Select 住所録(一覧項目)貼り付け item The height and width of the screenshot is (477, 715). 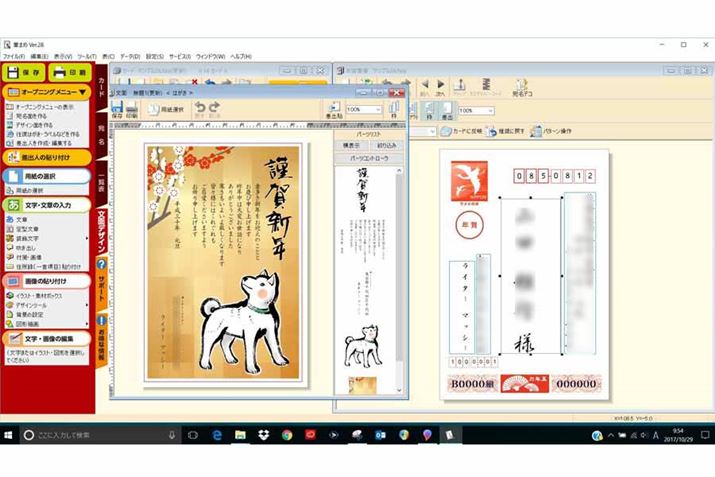(x=48, y=266)
